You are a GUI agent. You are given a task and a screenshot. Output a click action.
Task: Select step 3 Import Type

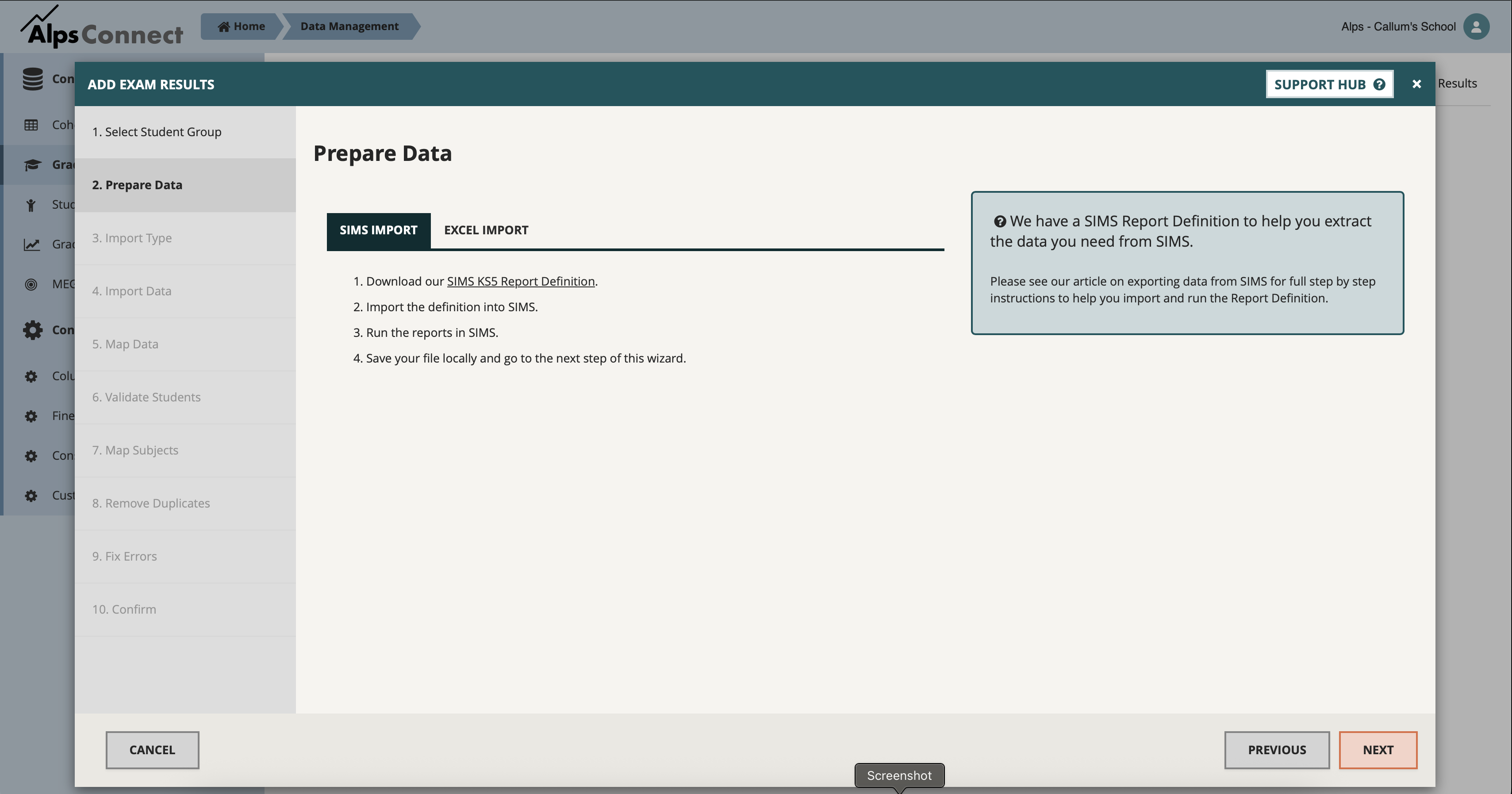coord(185,238)
